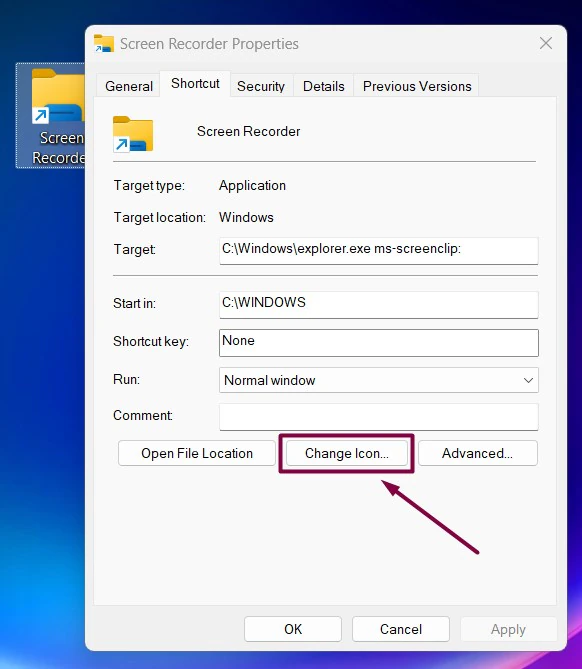The width and height of the screenshot is (582, 669).
Task: Confirm with the OK button
Action: pos(293,629)
